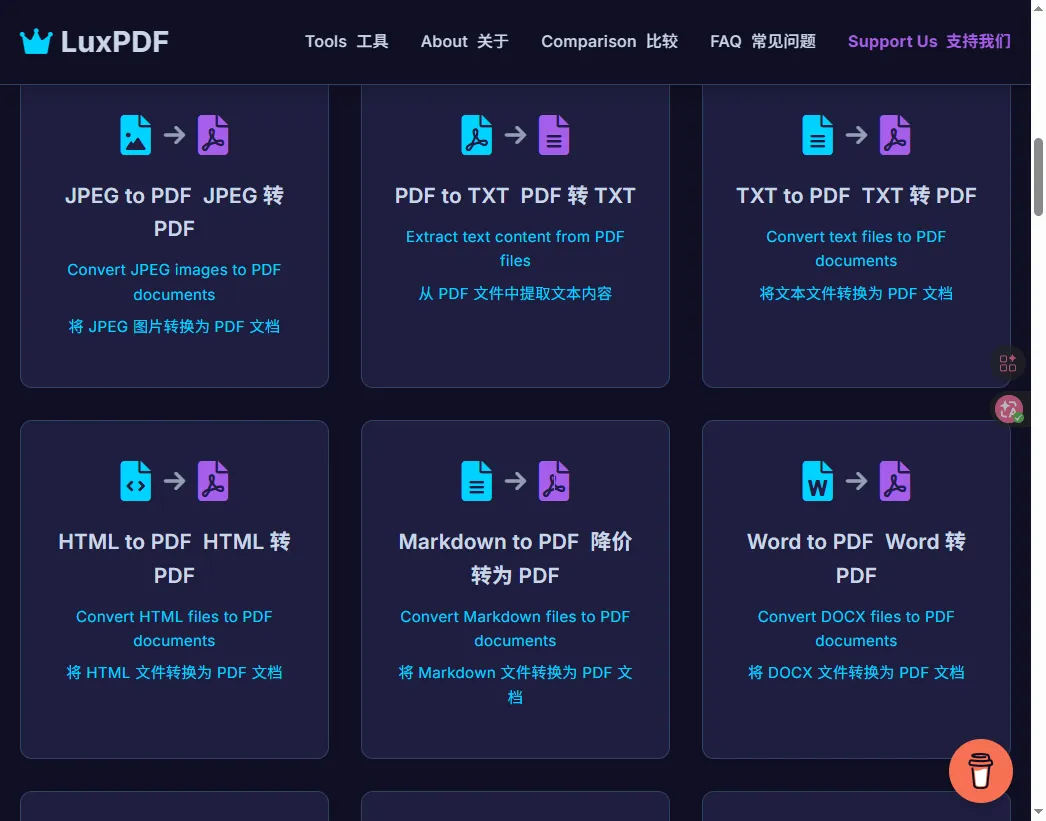Click 'Convert JPEG images to PDF documents' text

click(174, 282)
